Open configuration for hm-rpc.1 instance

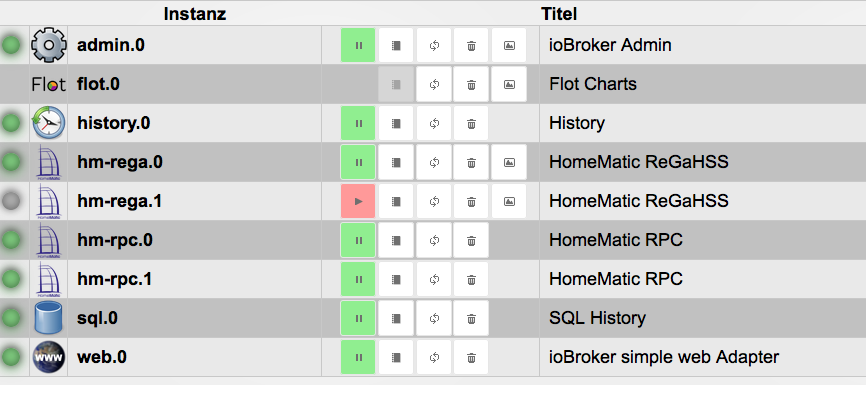coord(396,279)
